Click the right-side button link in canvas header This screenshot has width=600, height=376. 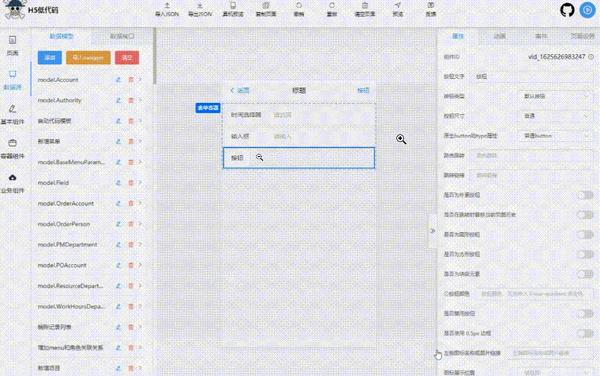coord(363,90)
